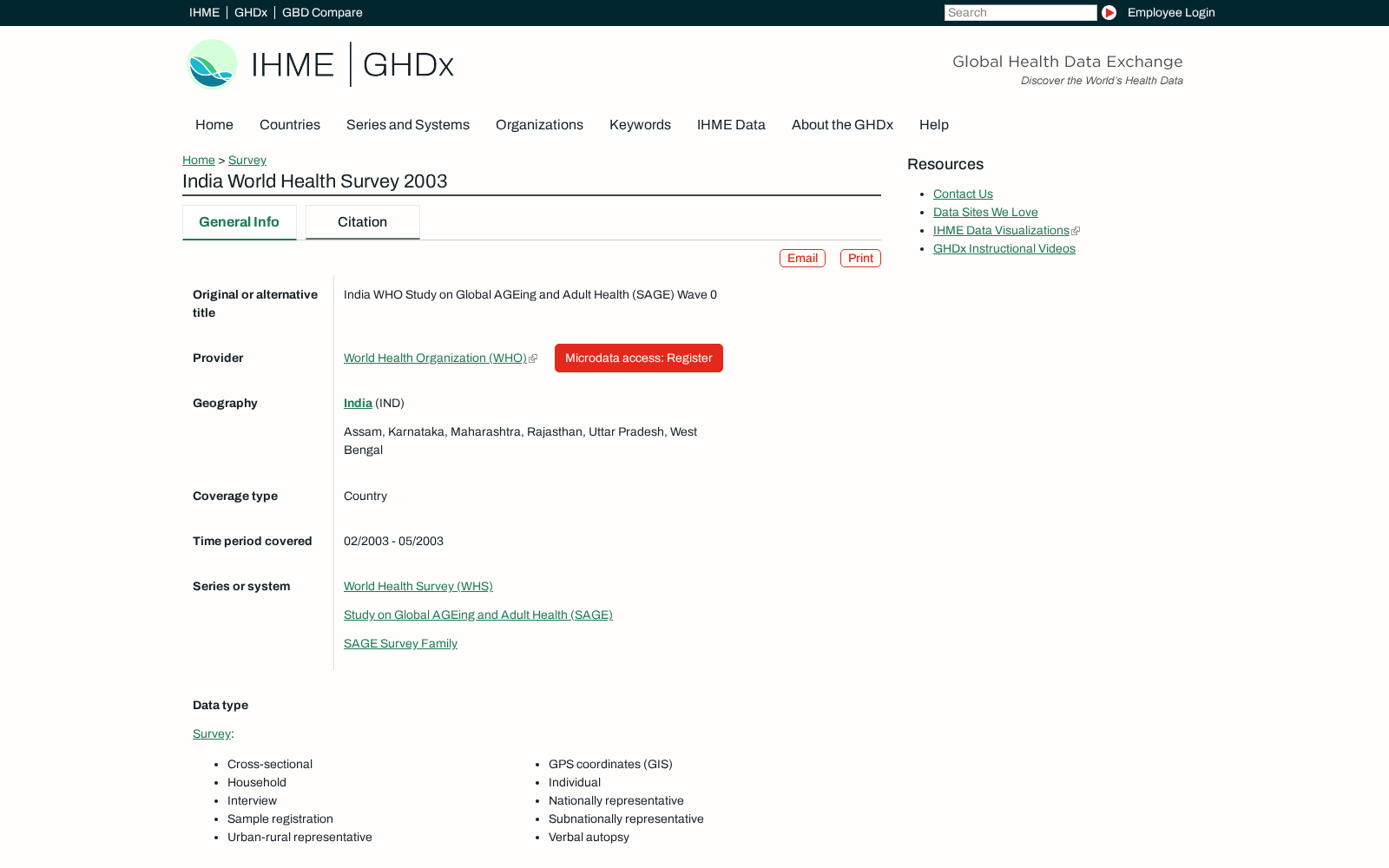Click Employee Login
Screen dimensions: 1389x868
[x=1171, y=12]
